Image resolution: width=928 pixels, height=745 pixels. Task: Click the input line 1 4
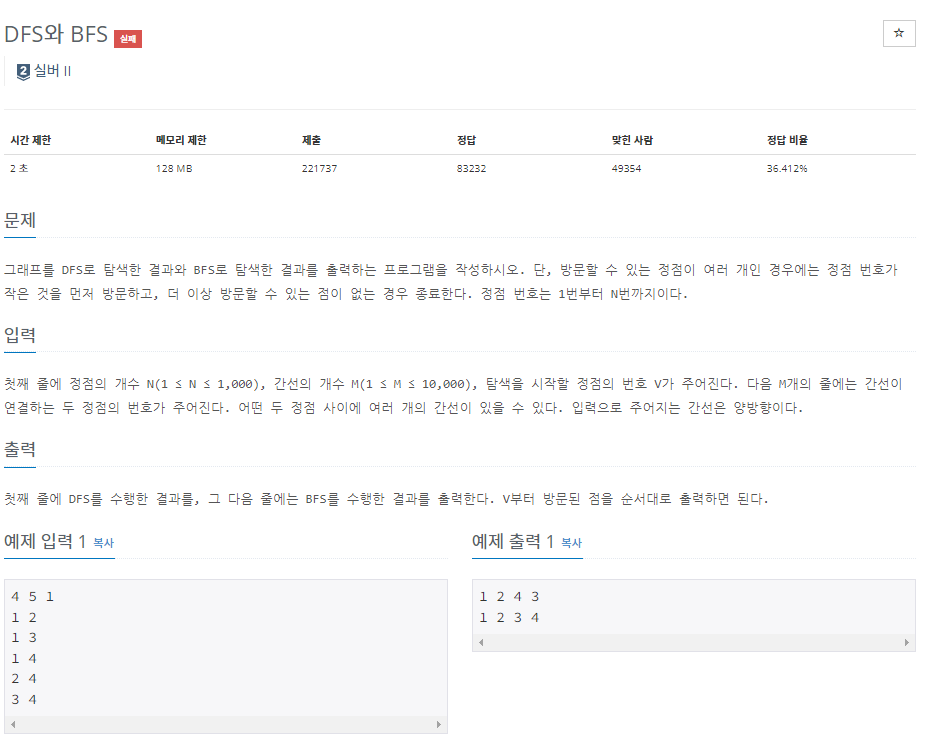click(24, 658)
